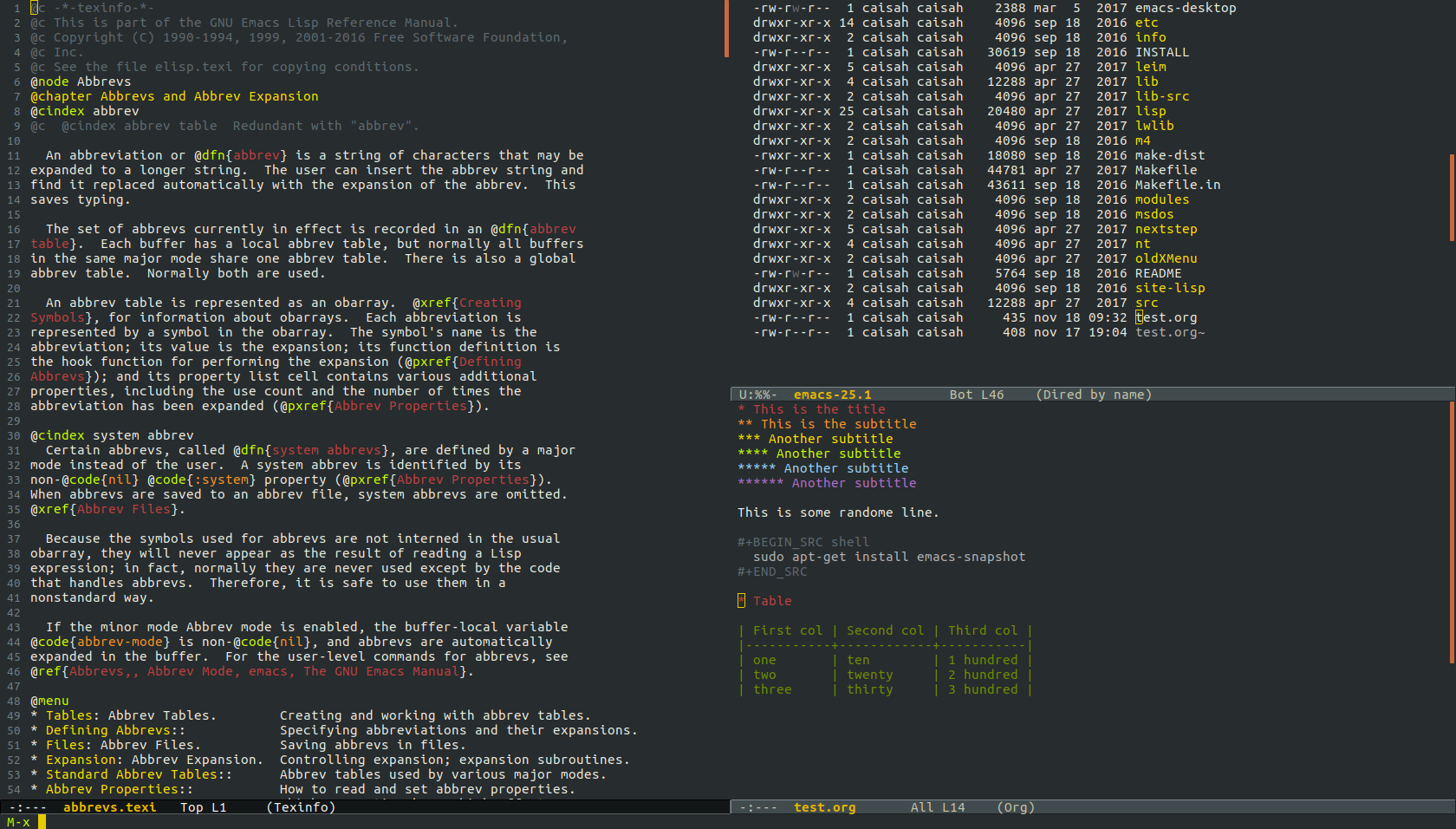Click the 'Defining Abbrevs' menu entry
Viewport: 1456px width, 829px height.
point(108,730)
